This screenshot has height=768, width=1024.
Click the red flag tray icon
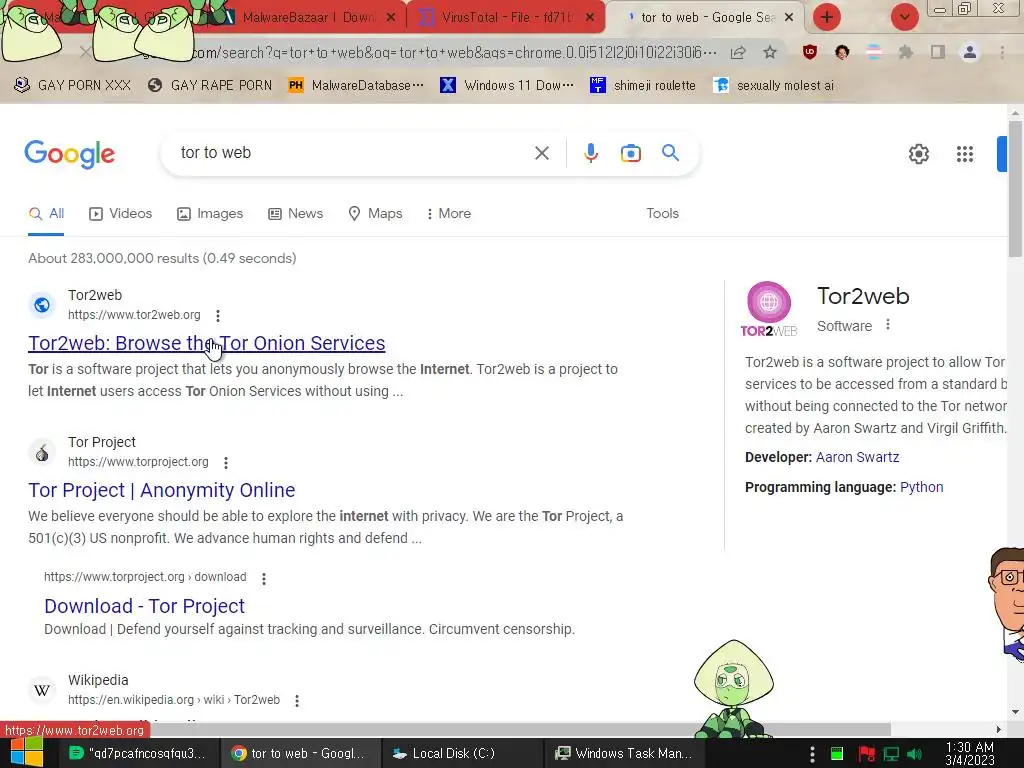[x=867, y=754]
